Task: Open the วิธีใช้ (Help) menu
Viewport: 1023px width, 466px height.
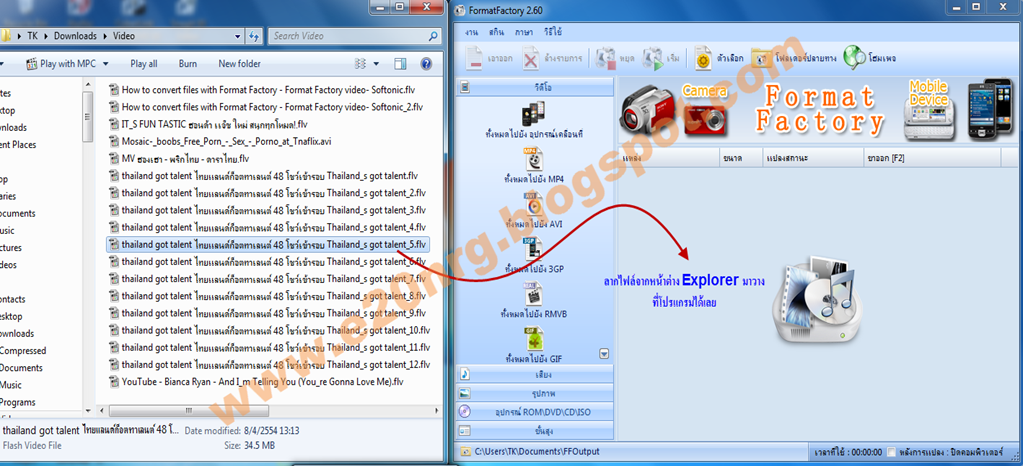Action: [553, 32]
